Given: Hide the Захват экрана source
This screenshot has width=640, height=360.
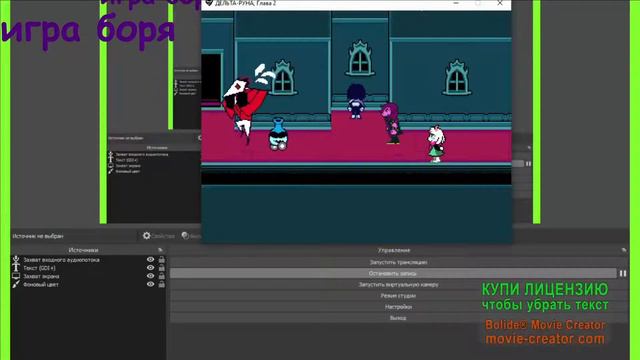Looking at the screenshot, I should tap(150, 276).
